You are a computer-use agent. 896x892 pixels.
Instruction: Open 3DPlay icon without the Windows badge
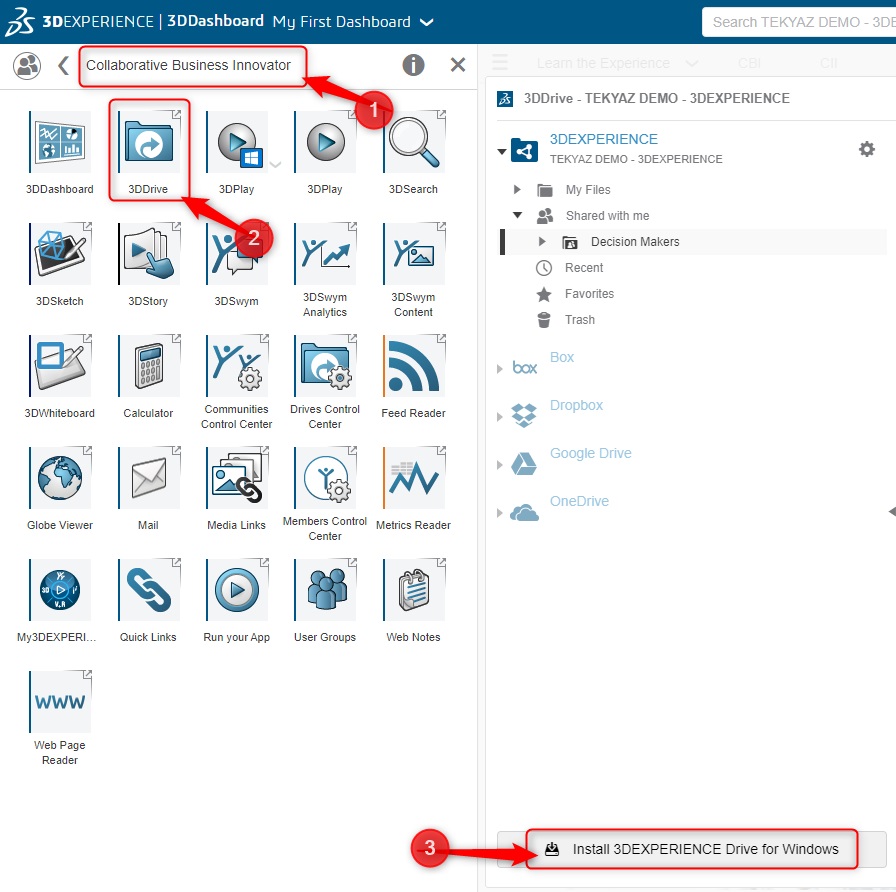click(x=325, y=142)
